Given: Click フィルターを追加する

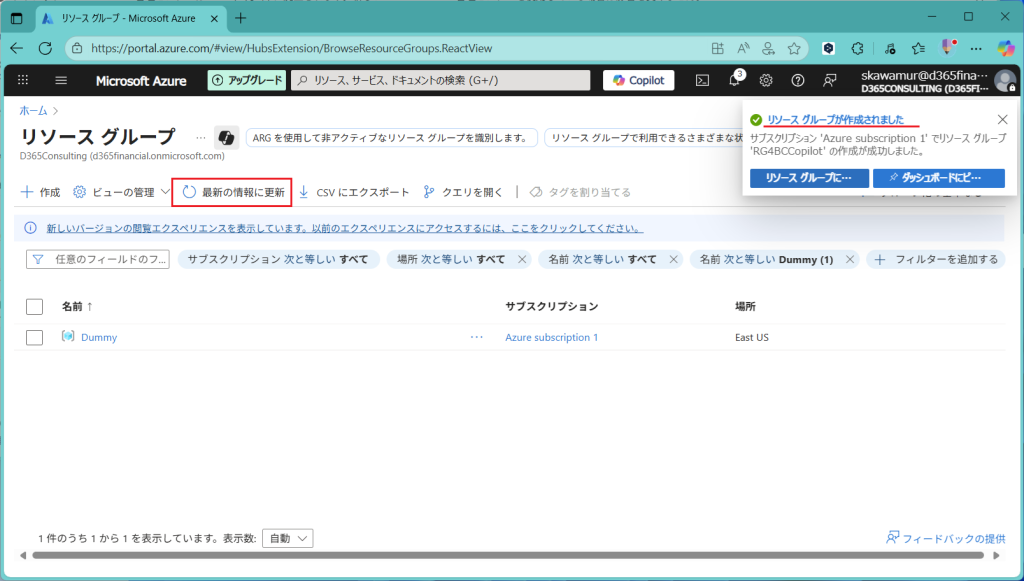Looking at the screenshot, I should pyautogui.click(x=936, y=259).
